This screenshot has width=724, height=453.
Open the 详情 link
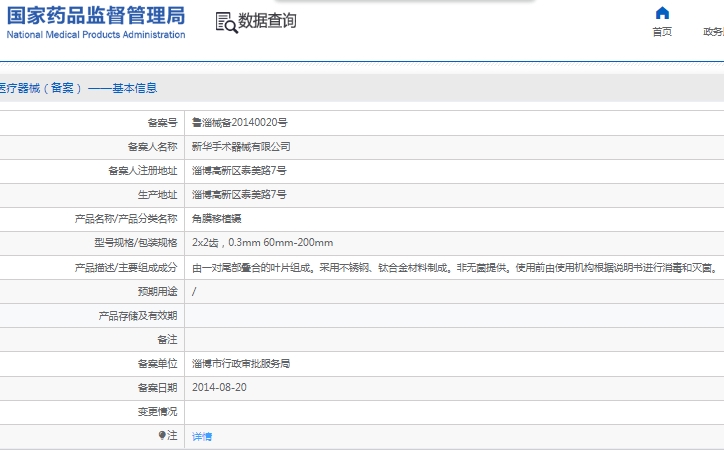click(202, 436)
